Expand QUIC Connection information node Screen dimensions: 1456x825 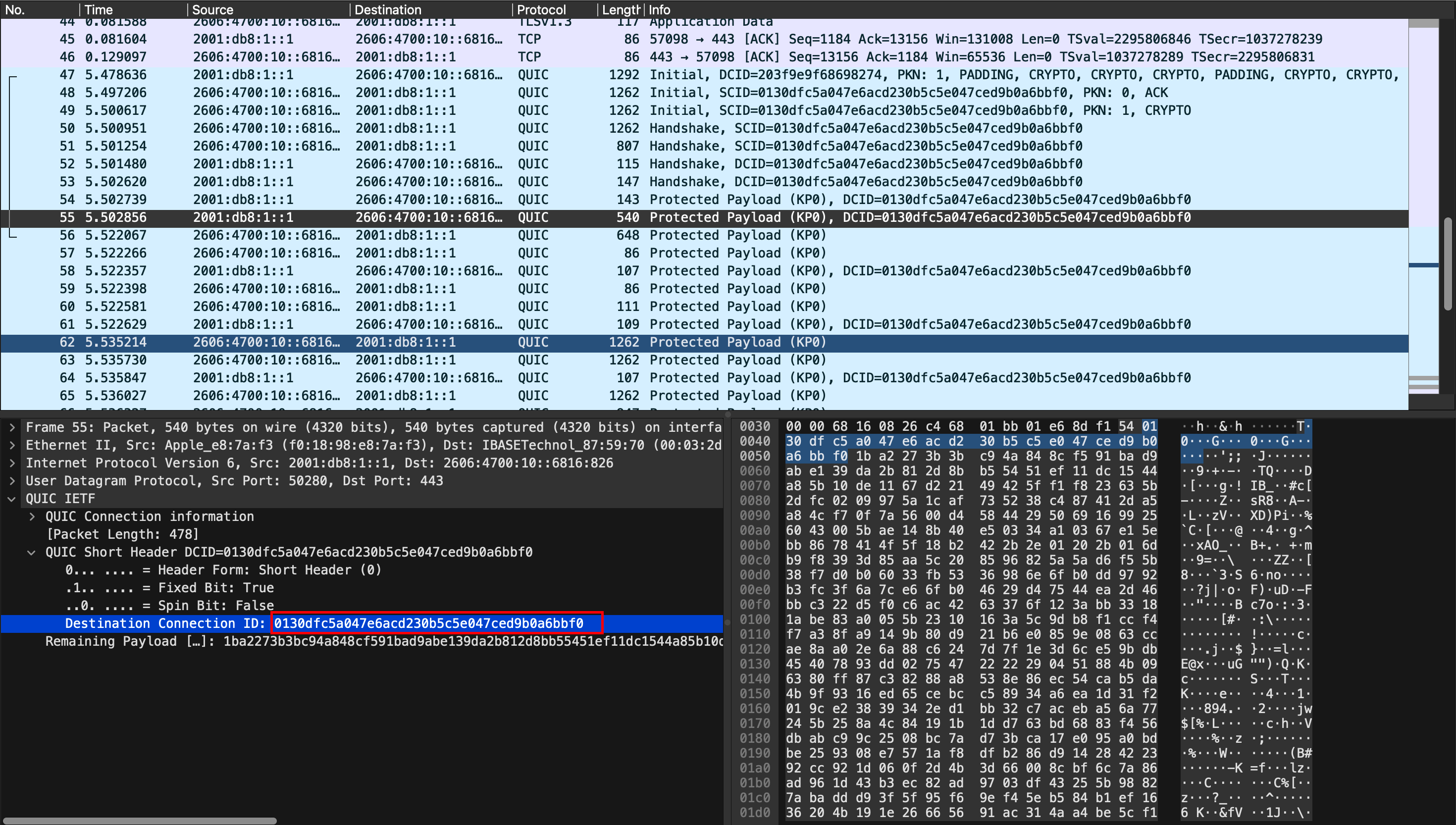32,516
